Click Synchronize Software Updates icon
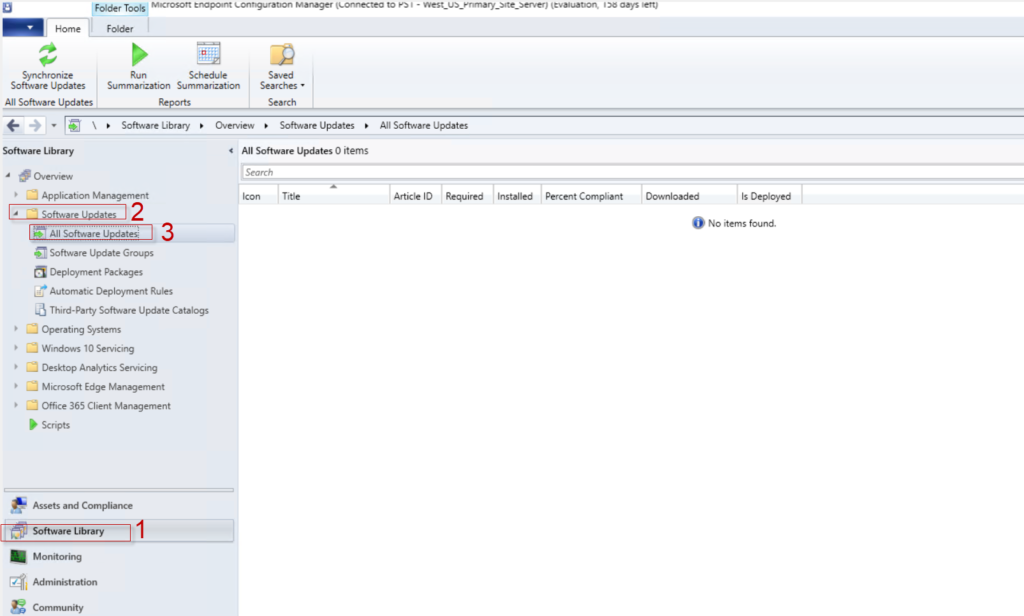 pyautogui.click(x=48, y=55)
